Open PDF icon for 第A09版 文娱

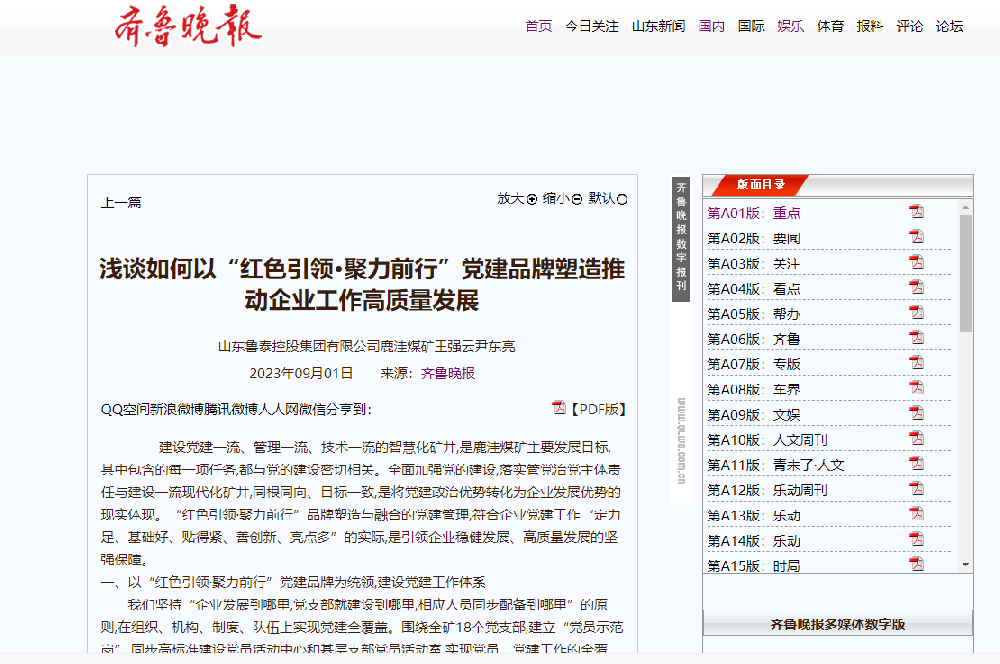pyautogui.click(x=916, y=413)
